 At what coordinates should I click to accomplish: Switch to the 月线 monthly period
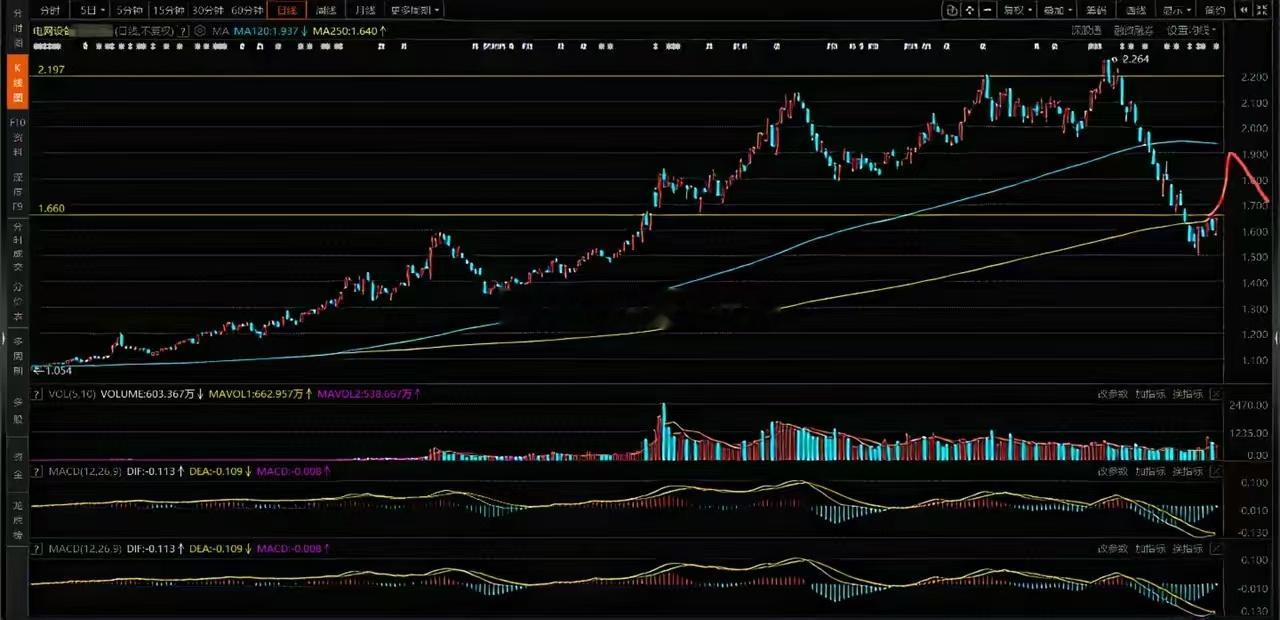point(364,10)
